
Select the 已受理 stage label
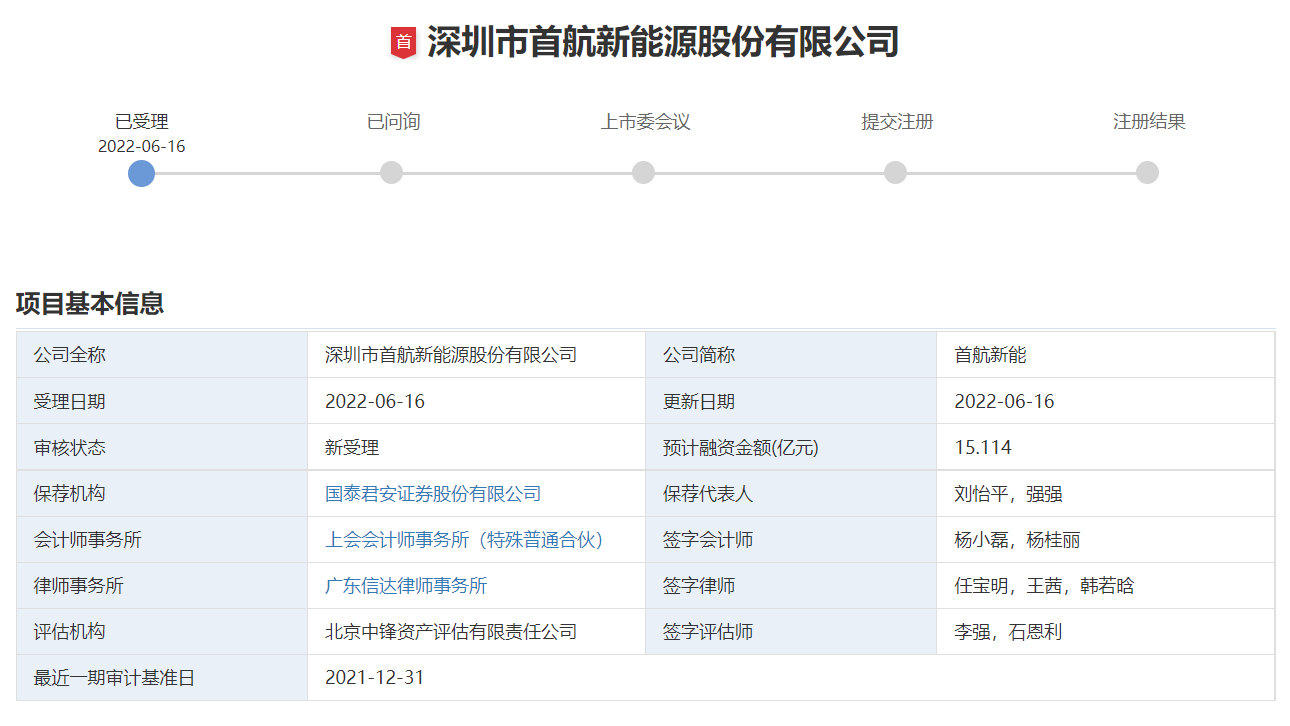[x=141, y=120]
